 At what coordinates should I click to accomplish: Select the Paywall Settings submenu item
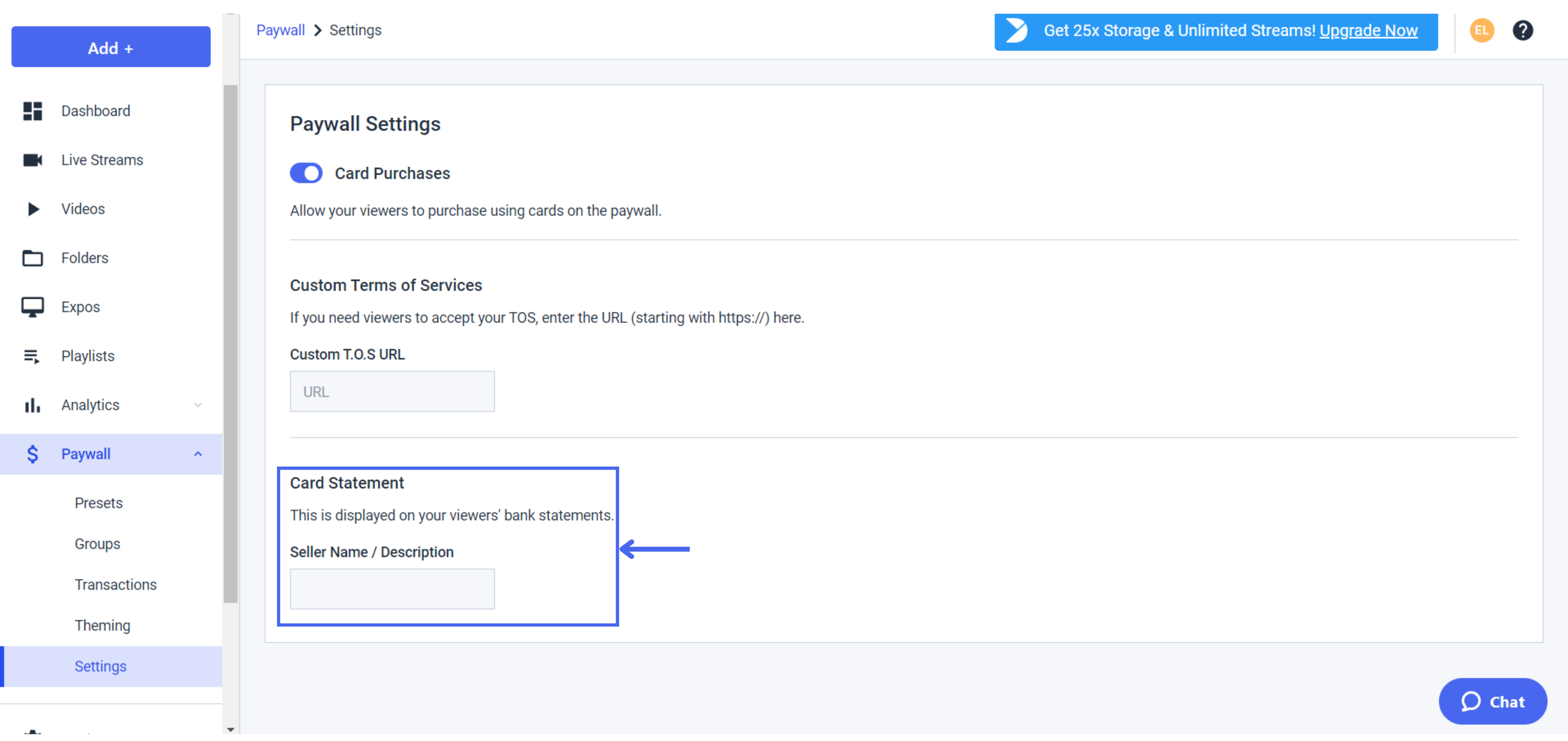(111, 667)
